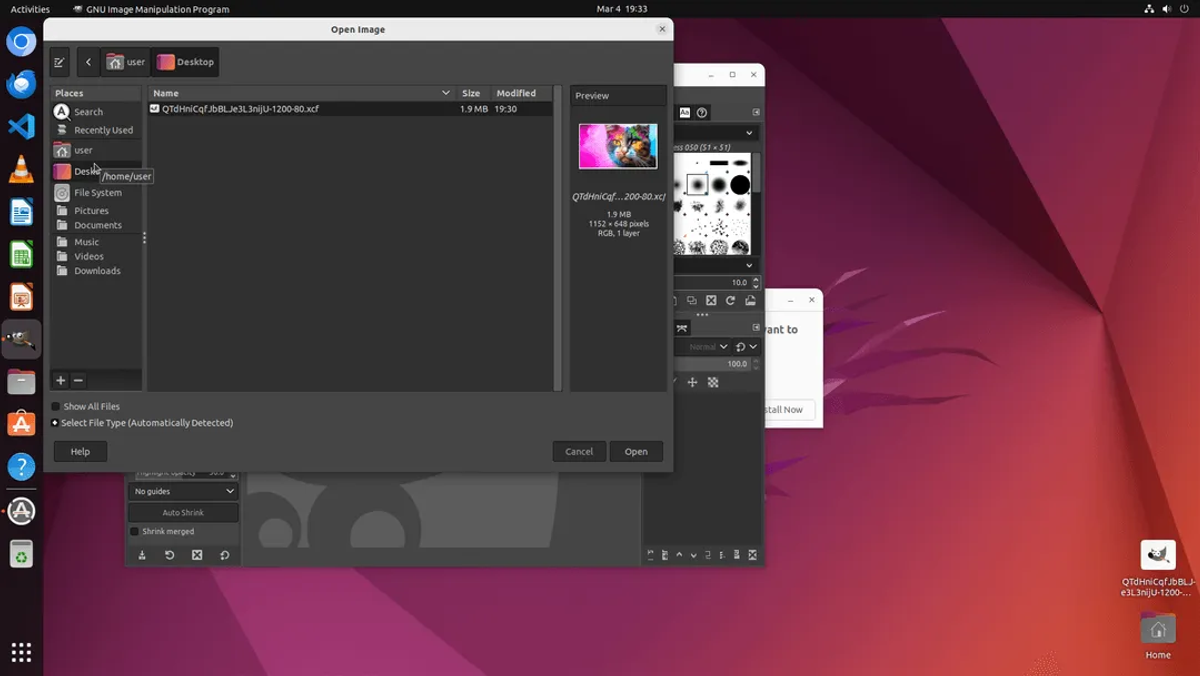Image resolution: width=1200 pixels, height=676 pixels.
Task: Click the cat image preview thumbnail
Action: [x=618, y=146]
